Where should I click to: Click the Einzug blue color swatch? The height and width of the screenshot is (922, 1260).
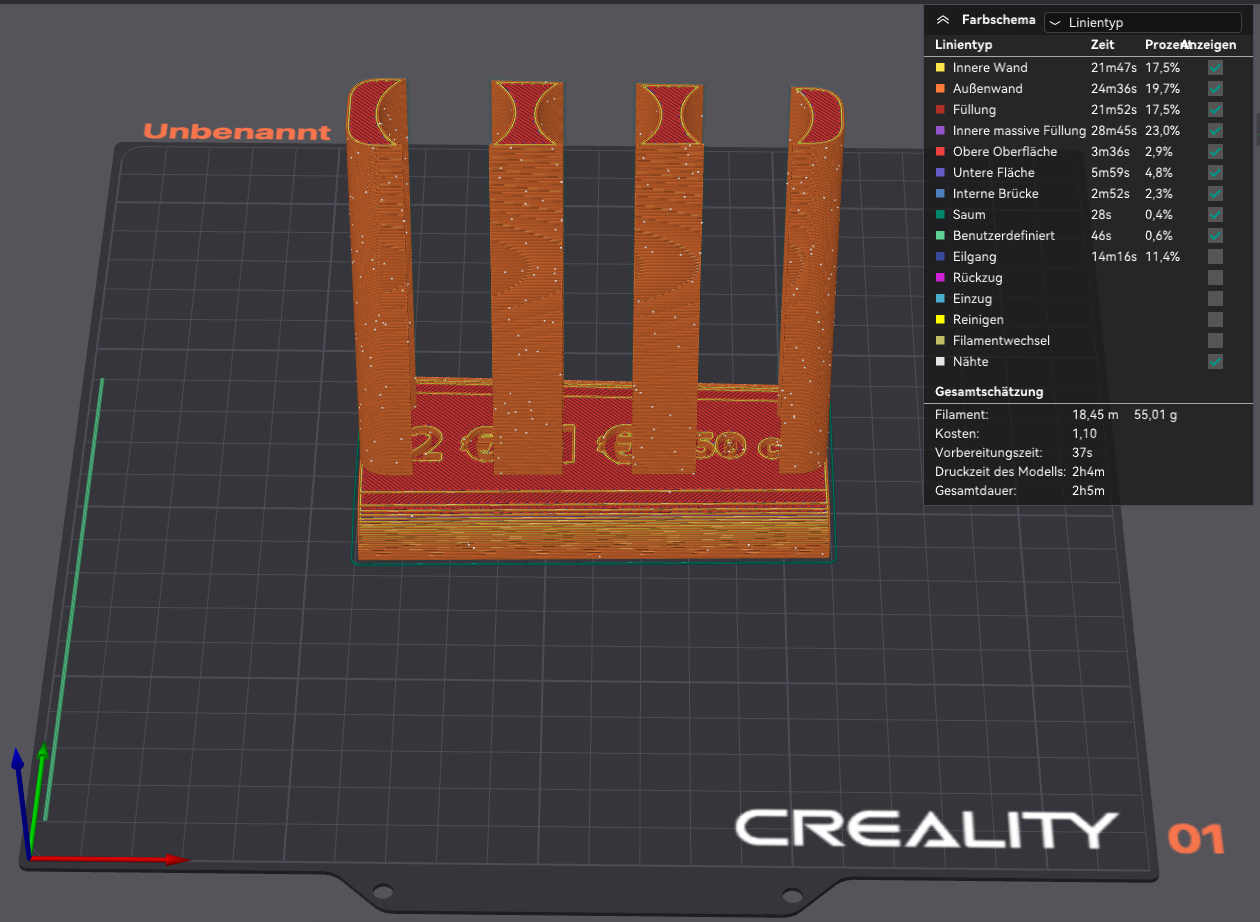[940, 299]
